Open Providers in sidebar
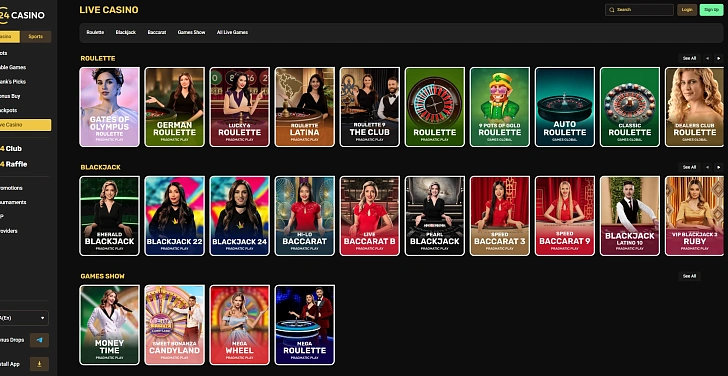Viewport: 728px width, 376px height. [9, 231]
